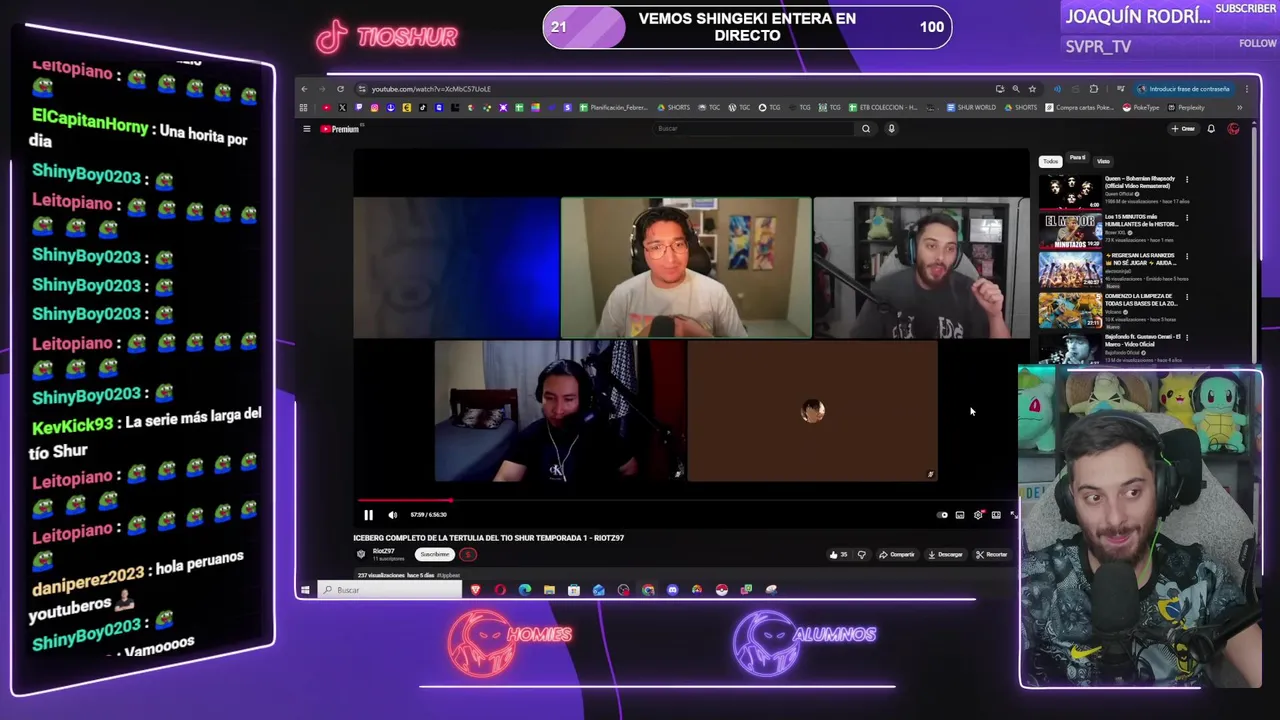Open the Compra cartas Poke bookmark
Image resolution: width=1280 pixels, height=720 pixels.
[1079, 108]
